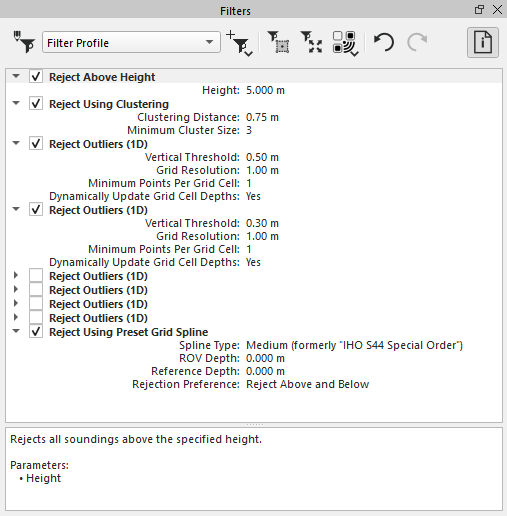Collapse the Reject Using Clustering section
The image size is (507, 516).
point(16,103)
